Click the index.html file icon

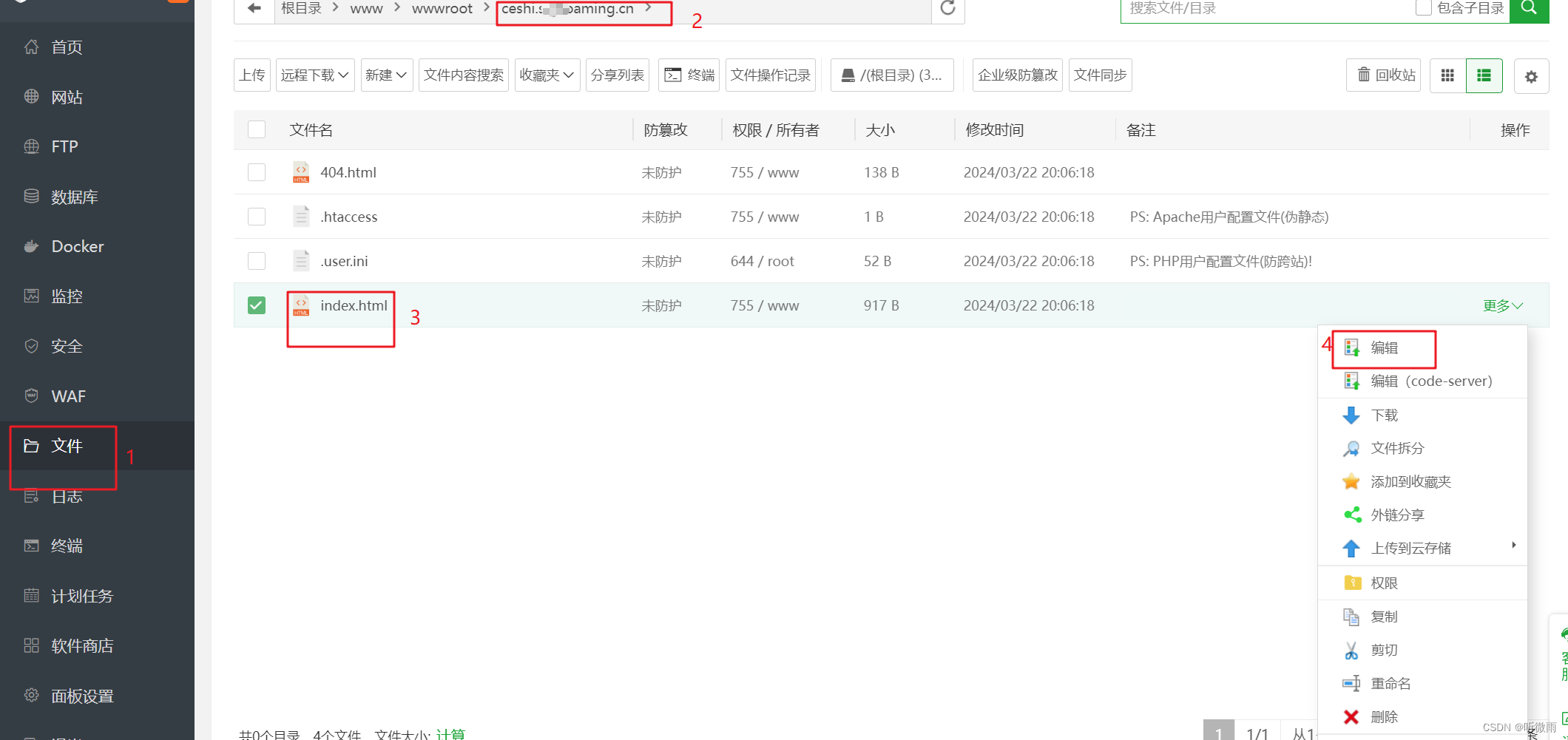[x=301, y=305]
